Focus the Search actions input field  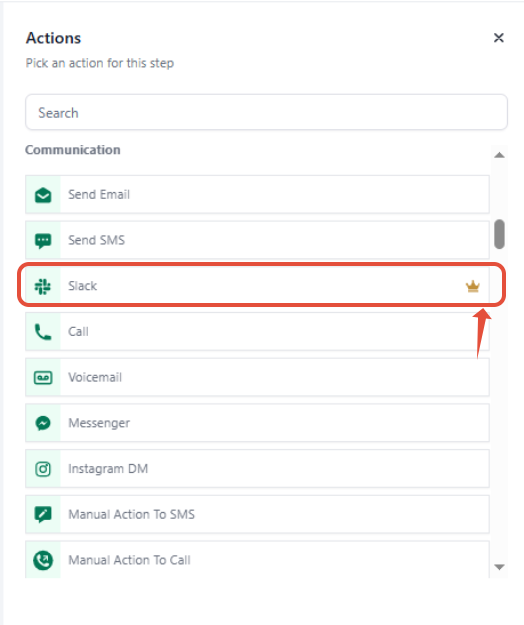tap(266, 112)
